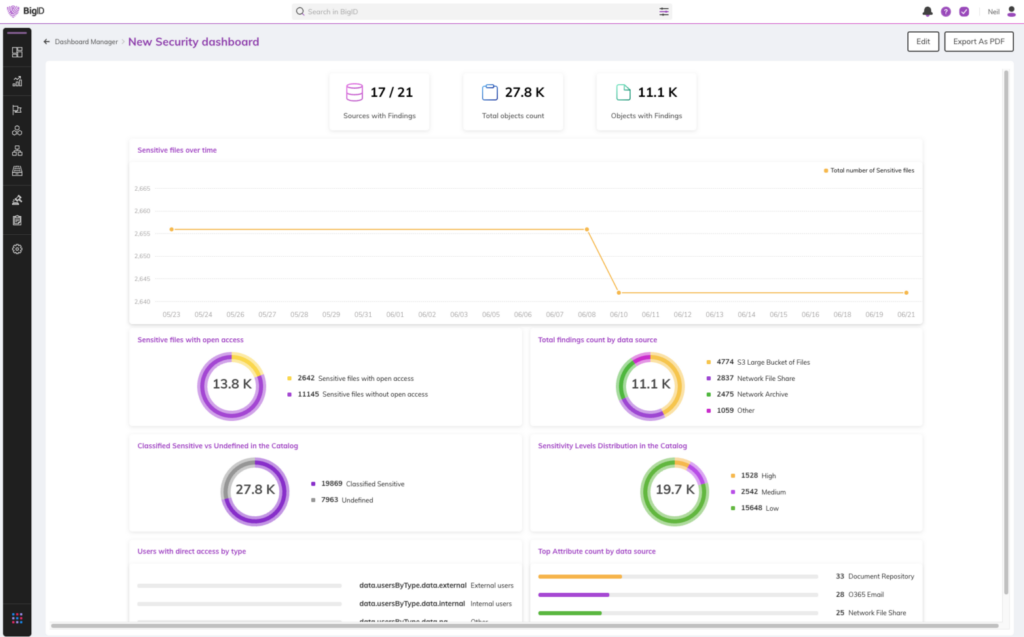Click the app grid launcher at sidebar bottom

17,618
